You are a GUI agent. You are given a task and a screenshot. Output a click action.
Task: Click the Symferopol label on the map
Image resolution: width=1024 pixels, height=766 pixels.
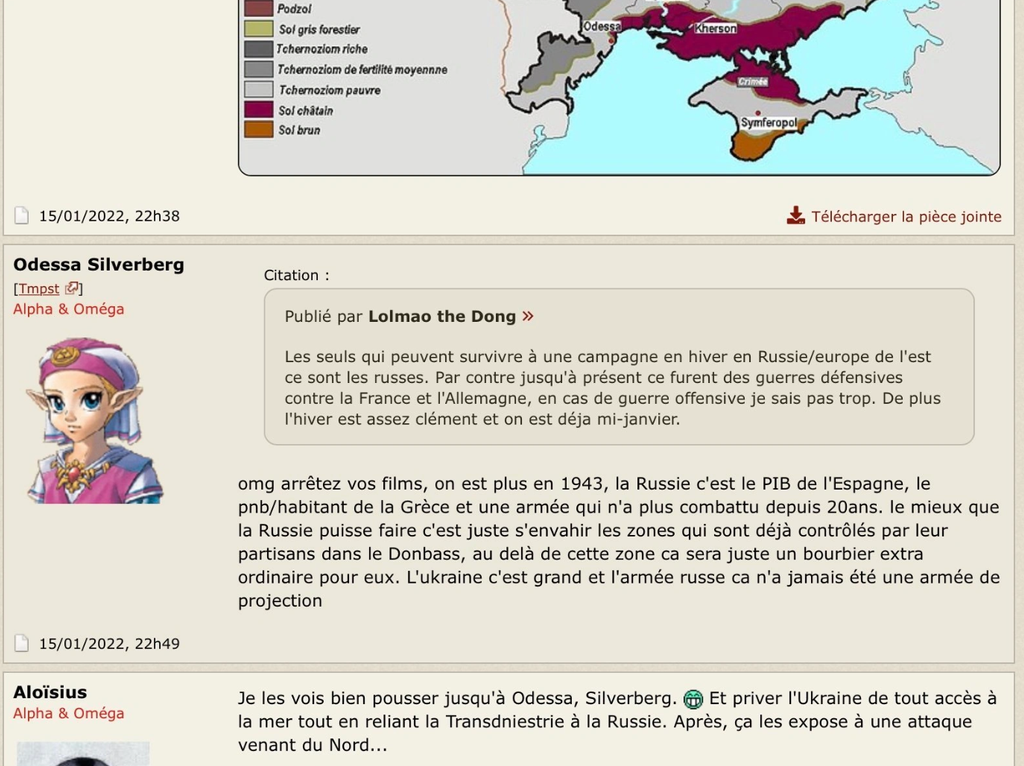coord(769,123)
